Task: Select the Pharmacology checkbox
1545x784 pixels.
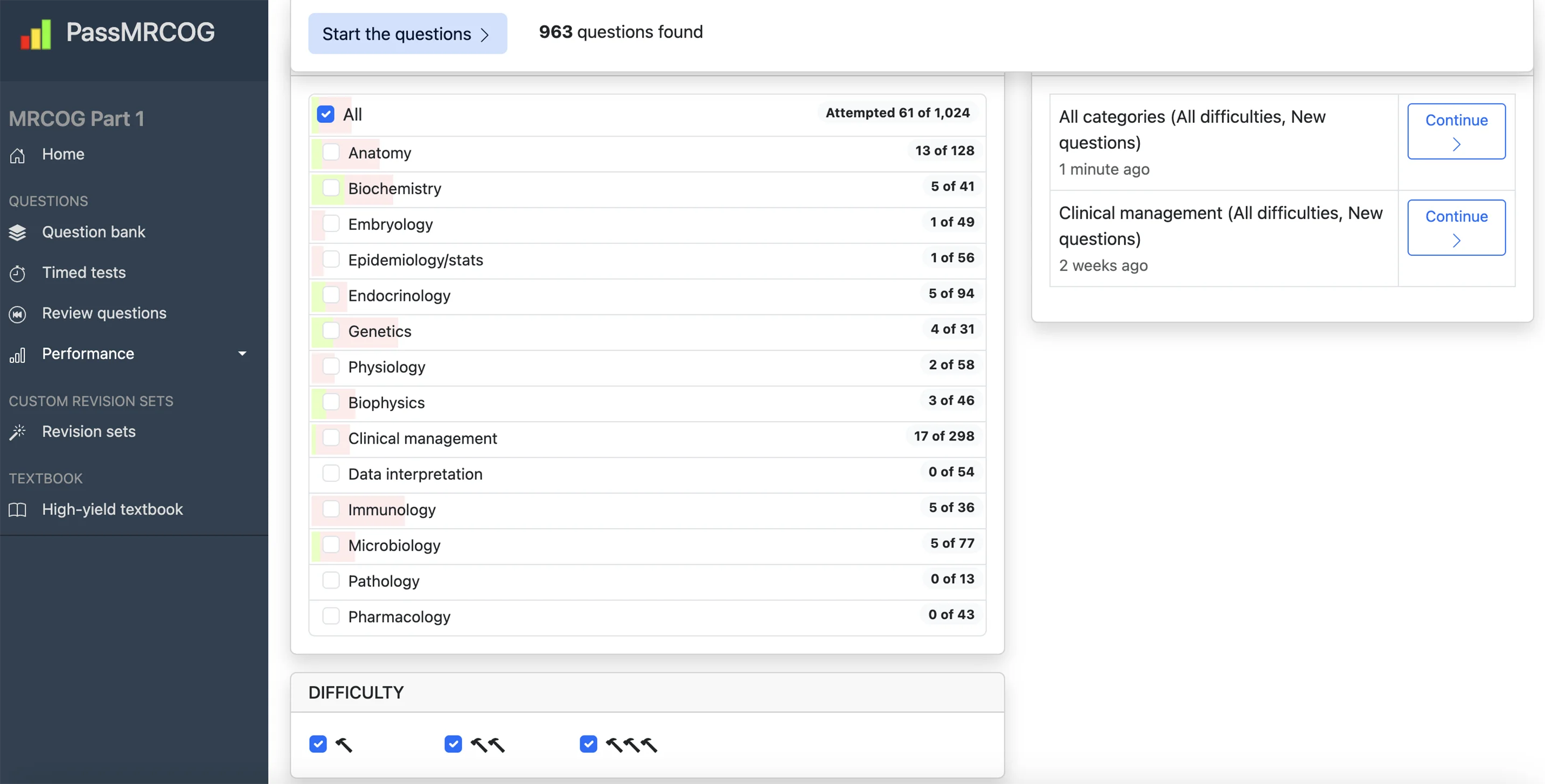Action: [x=331, y=616]
